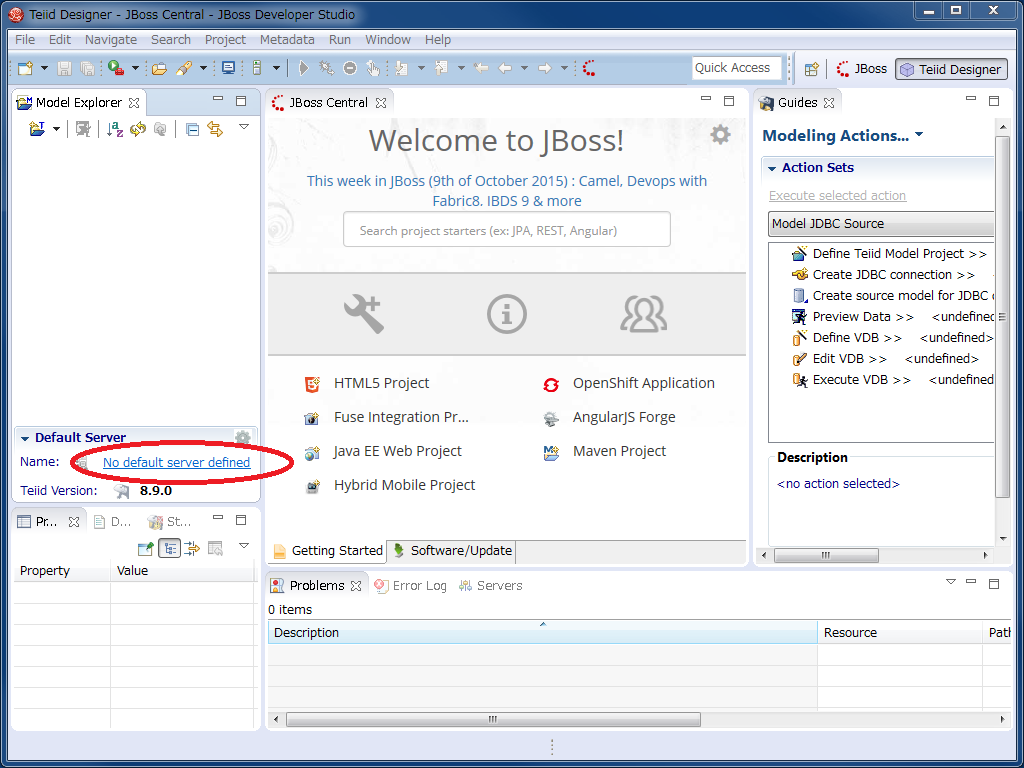Open the Navigate menu
This screenshot has height=768, width=1024.
(111, 39)
